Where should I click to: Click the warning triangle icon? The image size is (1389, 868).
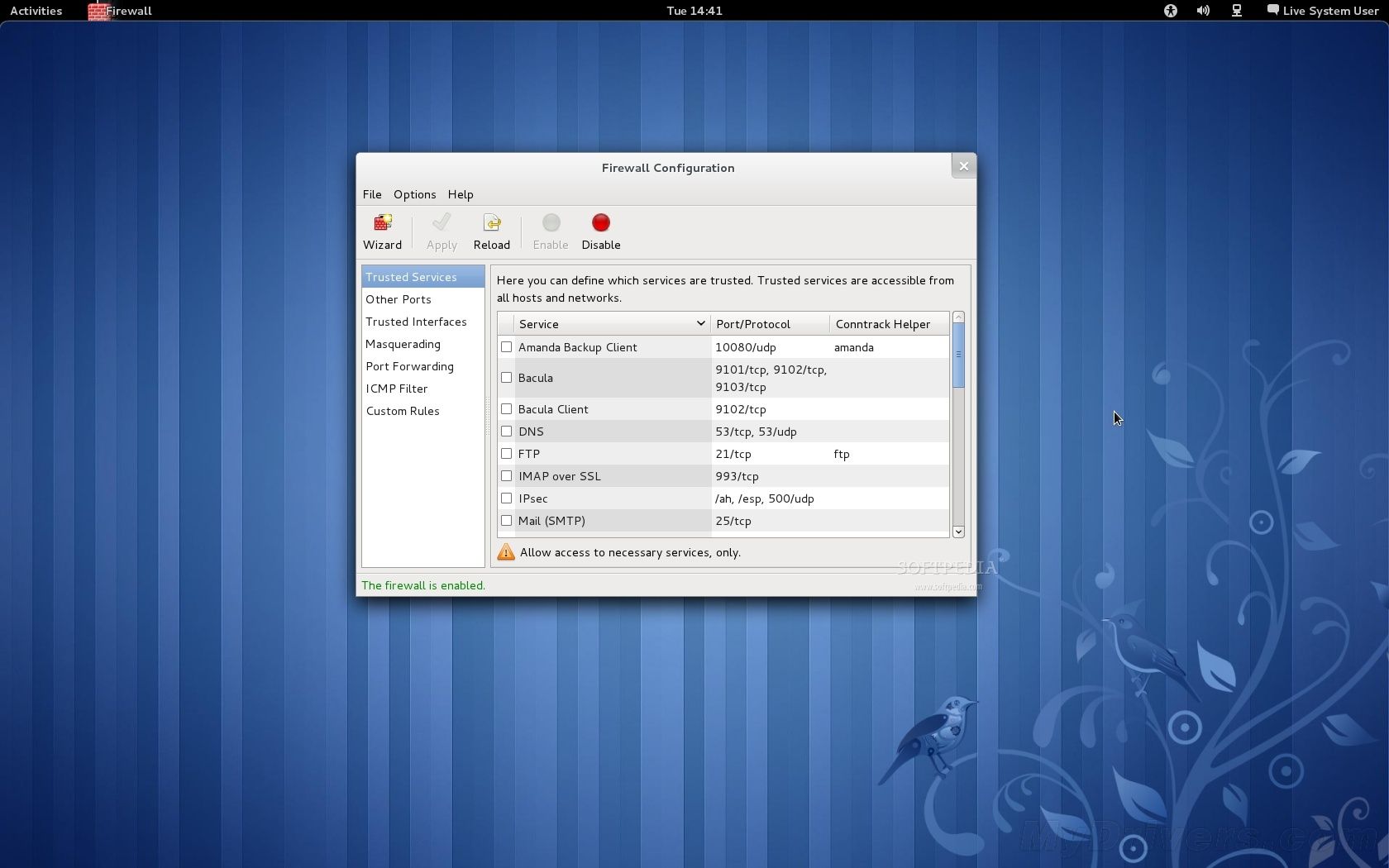506,552
